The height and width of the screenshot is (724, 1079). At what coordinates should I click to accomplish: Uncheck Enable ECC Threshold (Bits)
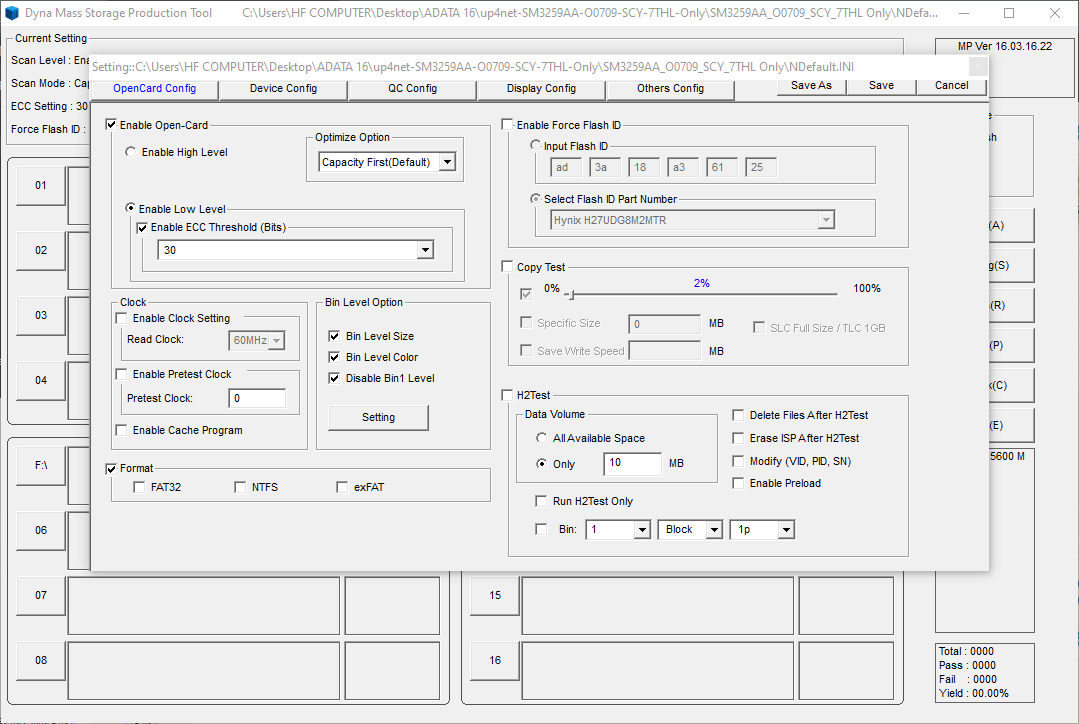point(142,228)
